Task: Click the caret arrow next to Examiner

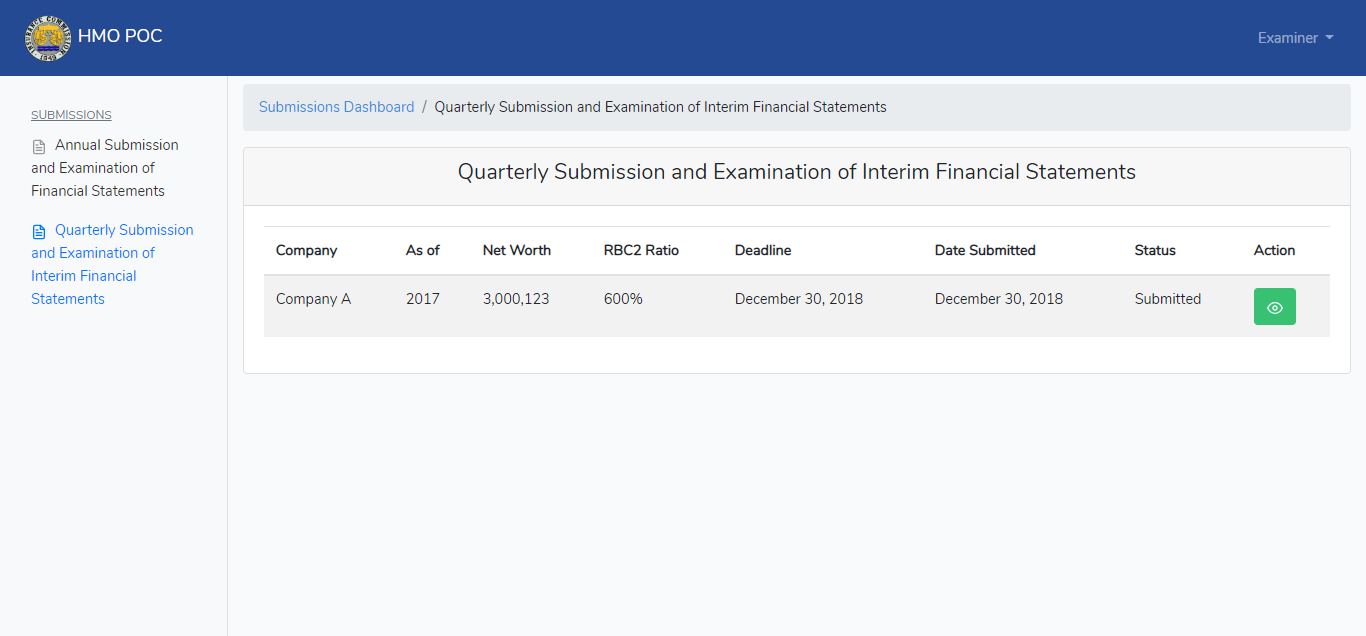Action: coord(1329,38)
